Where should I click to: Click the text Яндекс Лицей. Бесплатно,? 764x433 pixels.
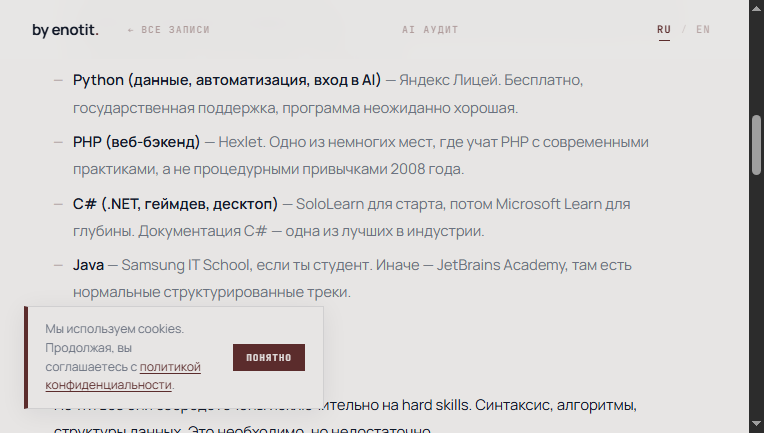491,80
